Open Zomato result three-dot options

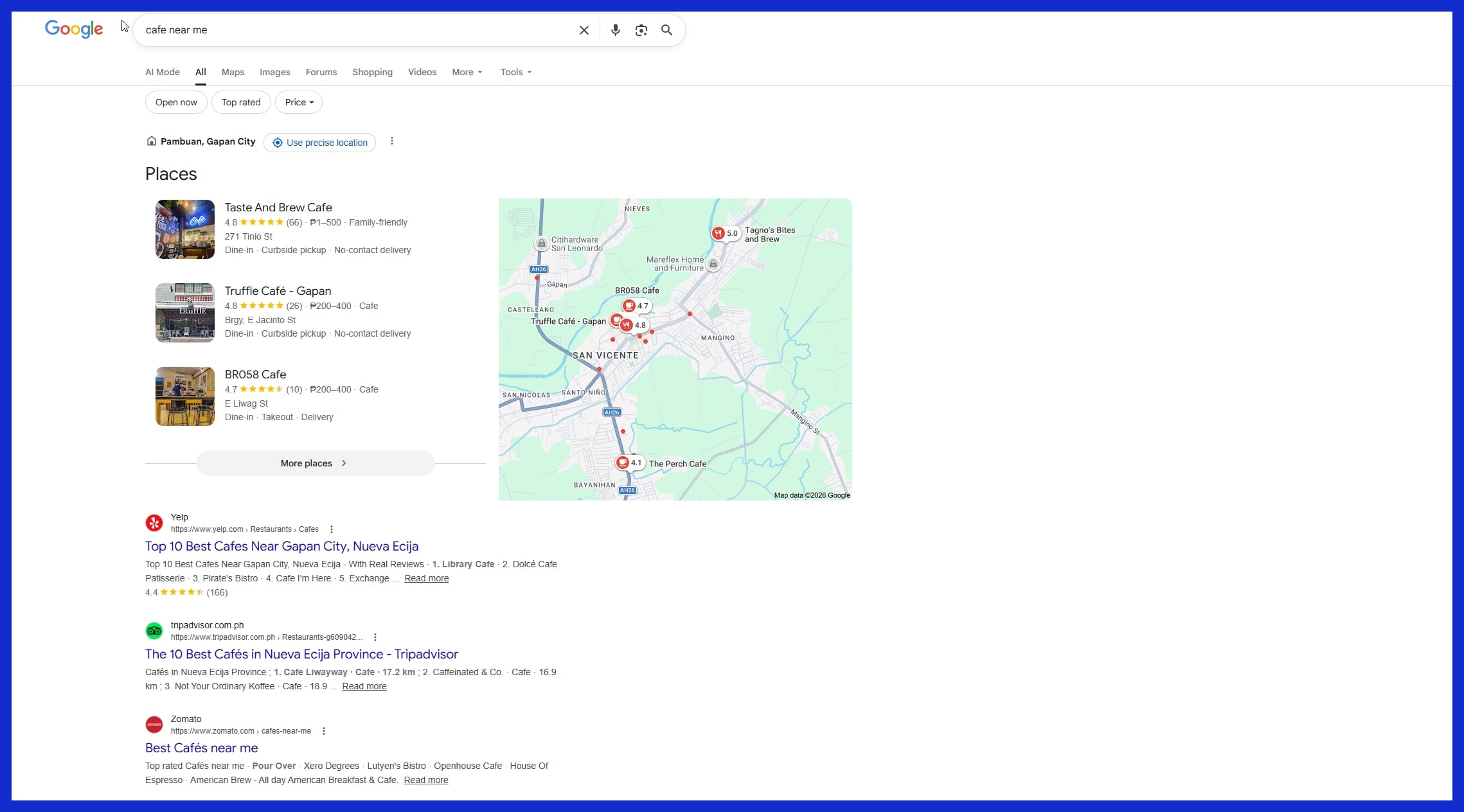point(324,731)
